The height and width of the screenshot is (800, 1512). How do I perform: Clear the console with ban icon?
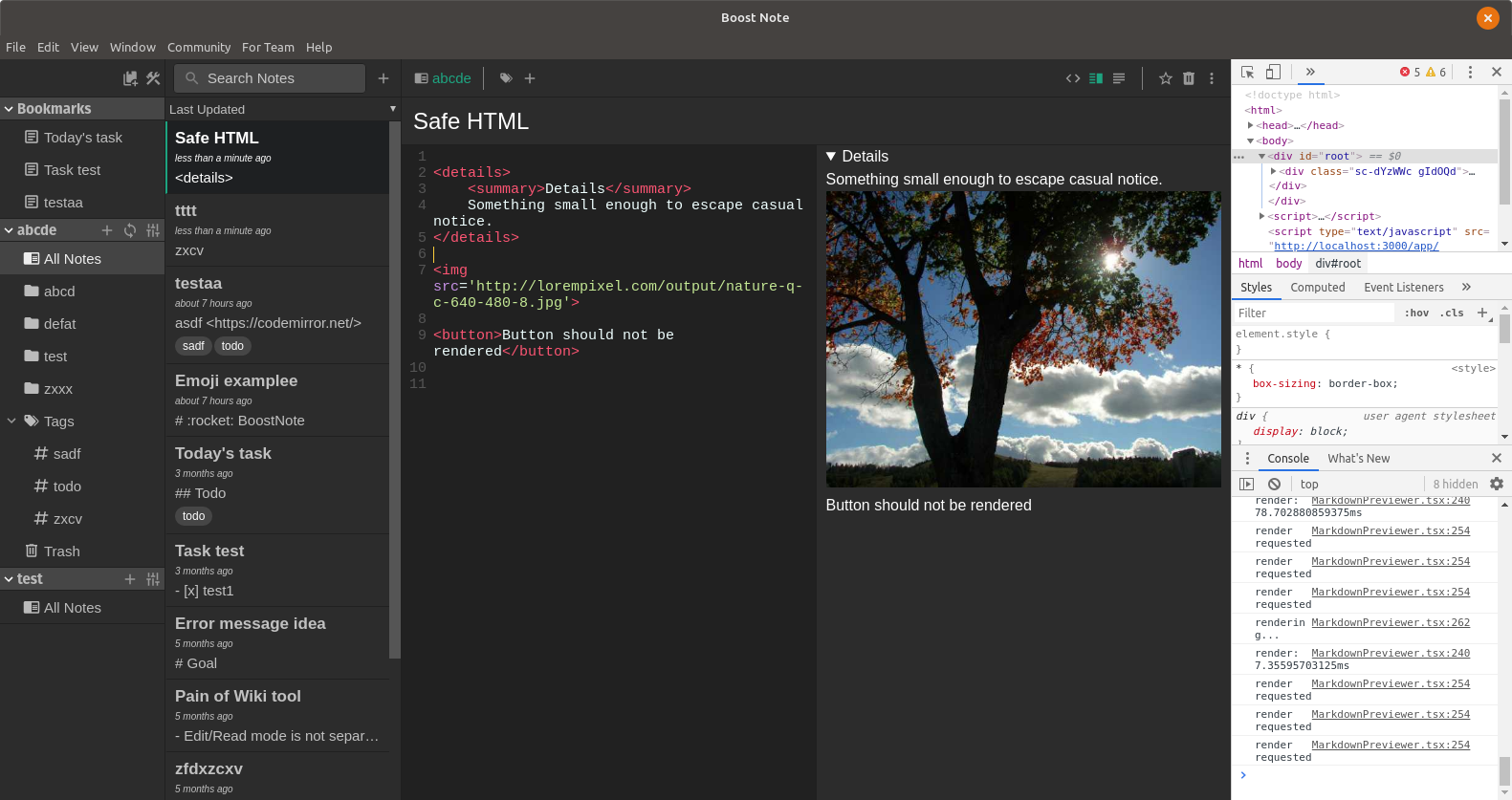[x=1274, y=485]
